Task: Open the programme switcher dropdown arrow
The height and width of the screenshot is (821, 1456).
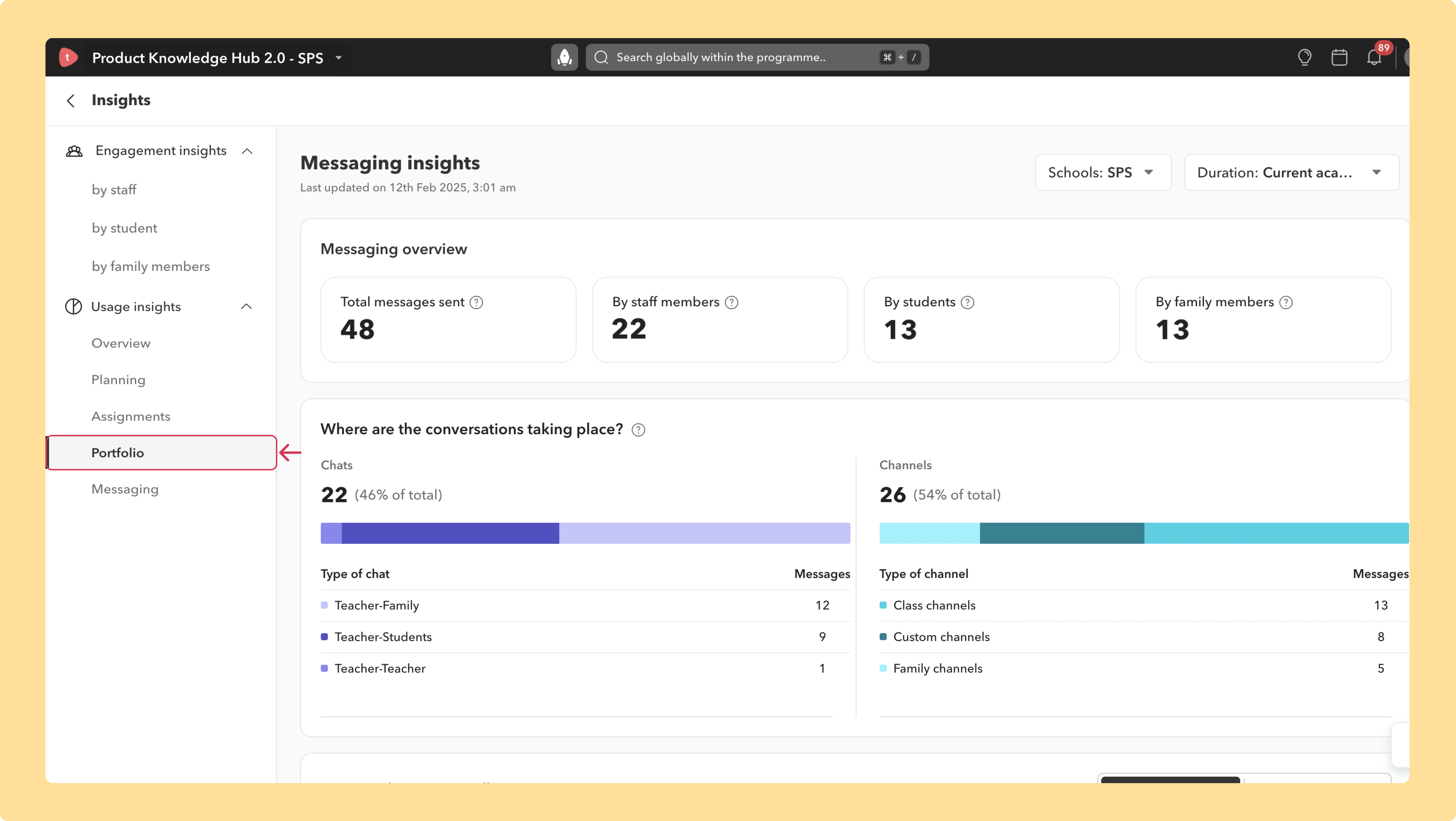Action: point(339,58)
